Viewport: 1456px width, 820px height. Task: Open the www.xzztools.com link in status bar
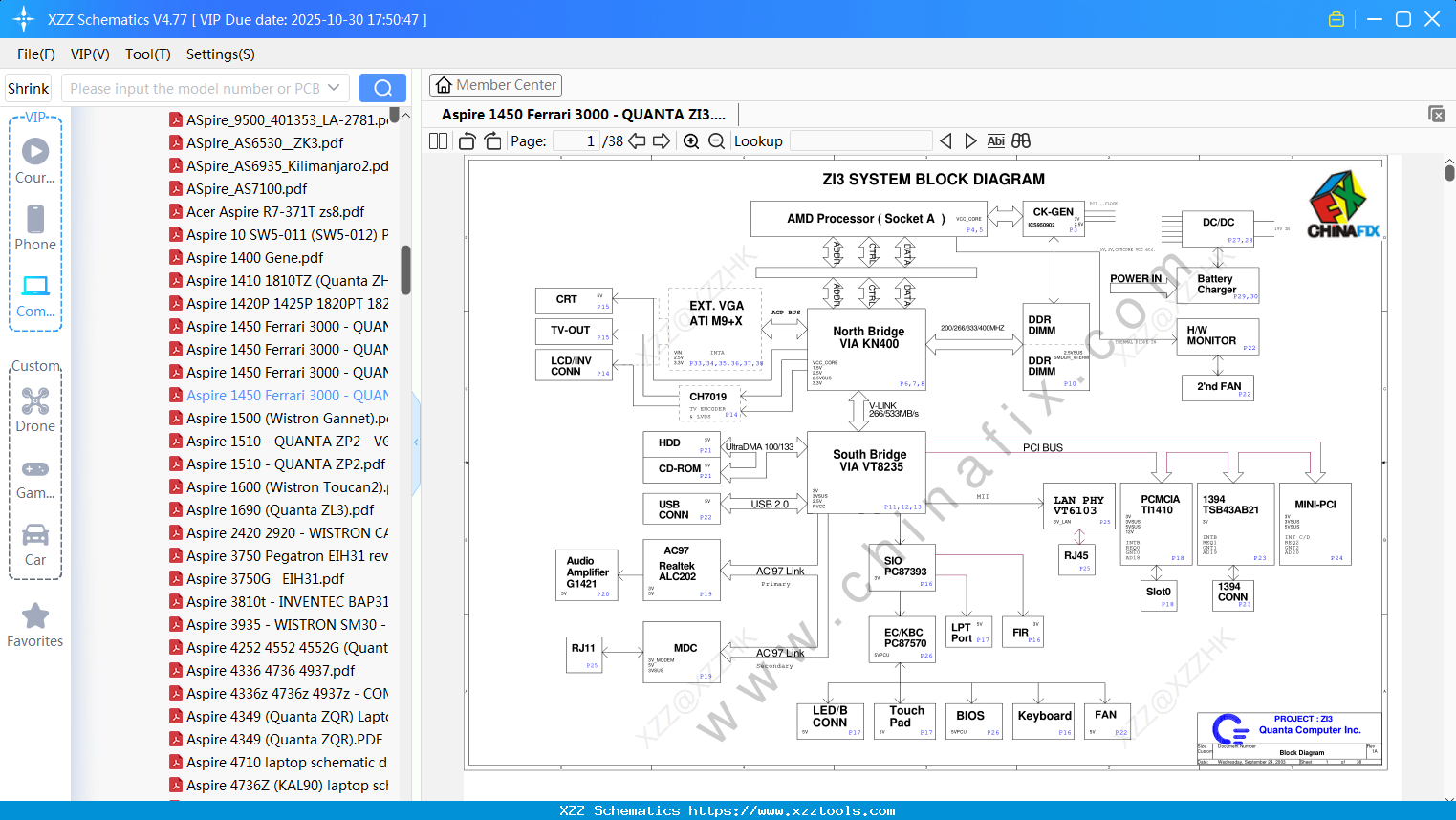792,810
